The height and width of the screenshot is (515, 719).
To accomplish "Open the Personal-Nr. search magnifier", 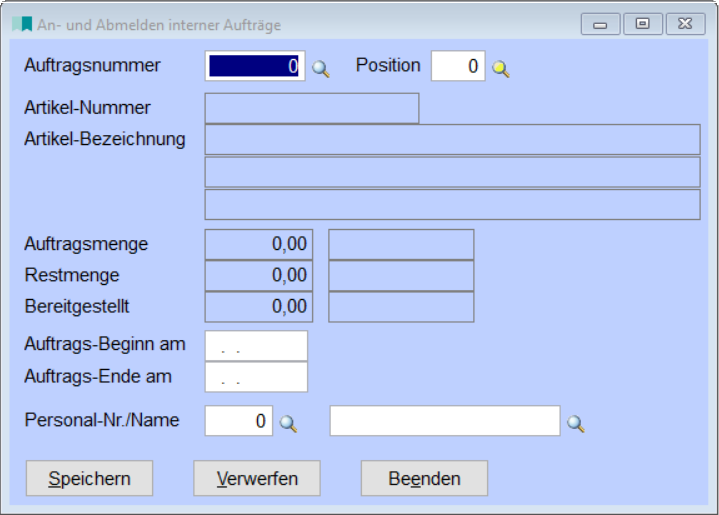I will 288,423.
